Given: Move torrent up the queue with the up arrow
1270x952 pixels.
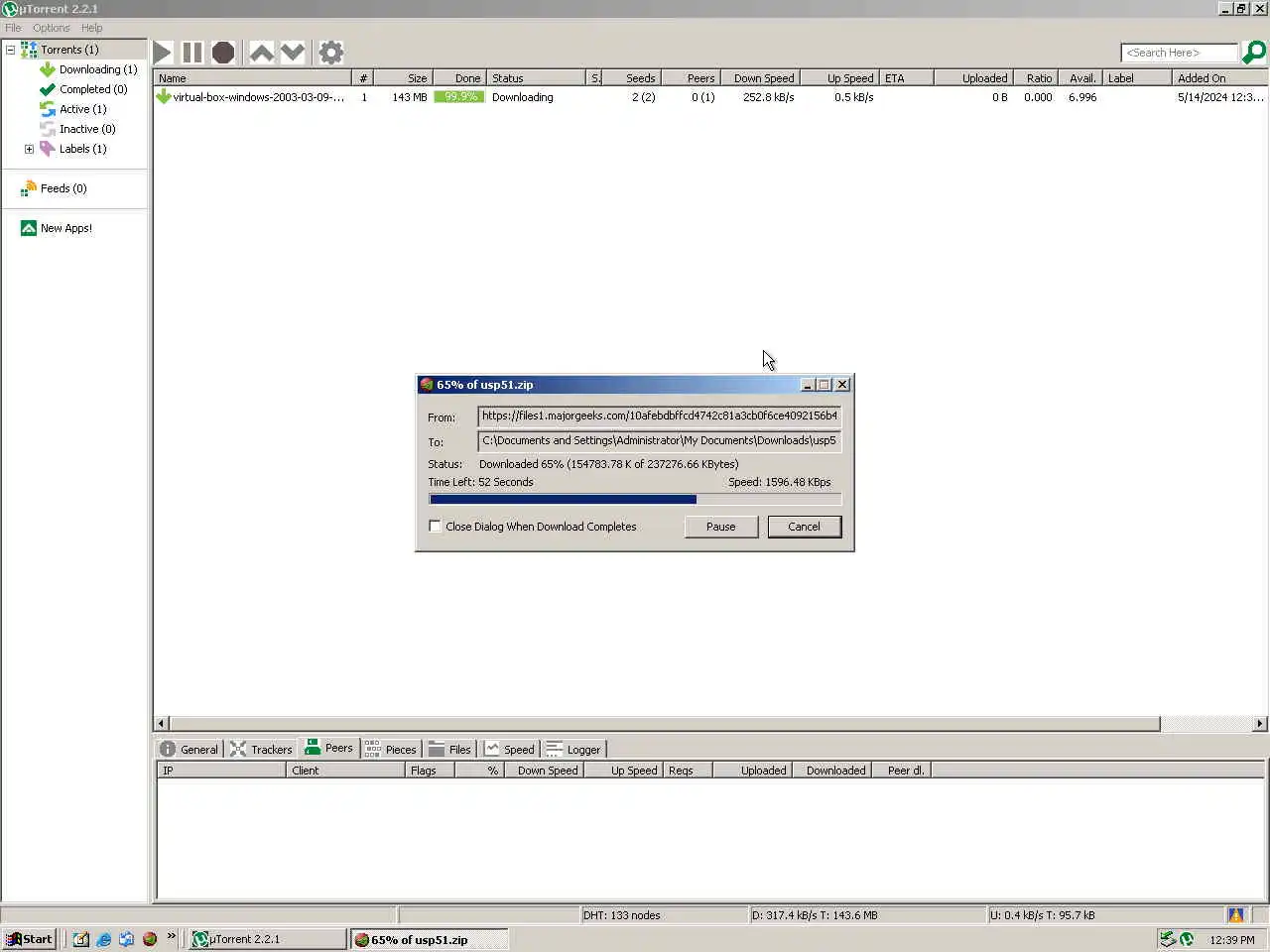Looking at the screenshot, I should 262,53.
